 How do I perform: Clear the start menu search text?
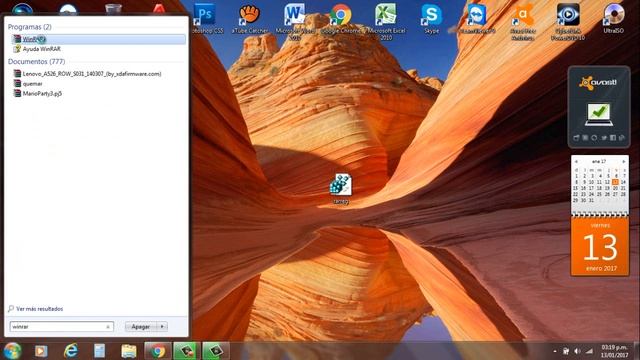pos(108,327)
